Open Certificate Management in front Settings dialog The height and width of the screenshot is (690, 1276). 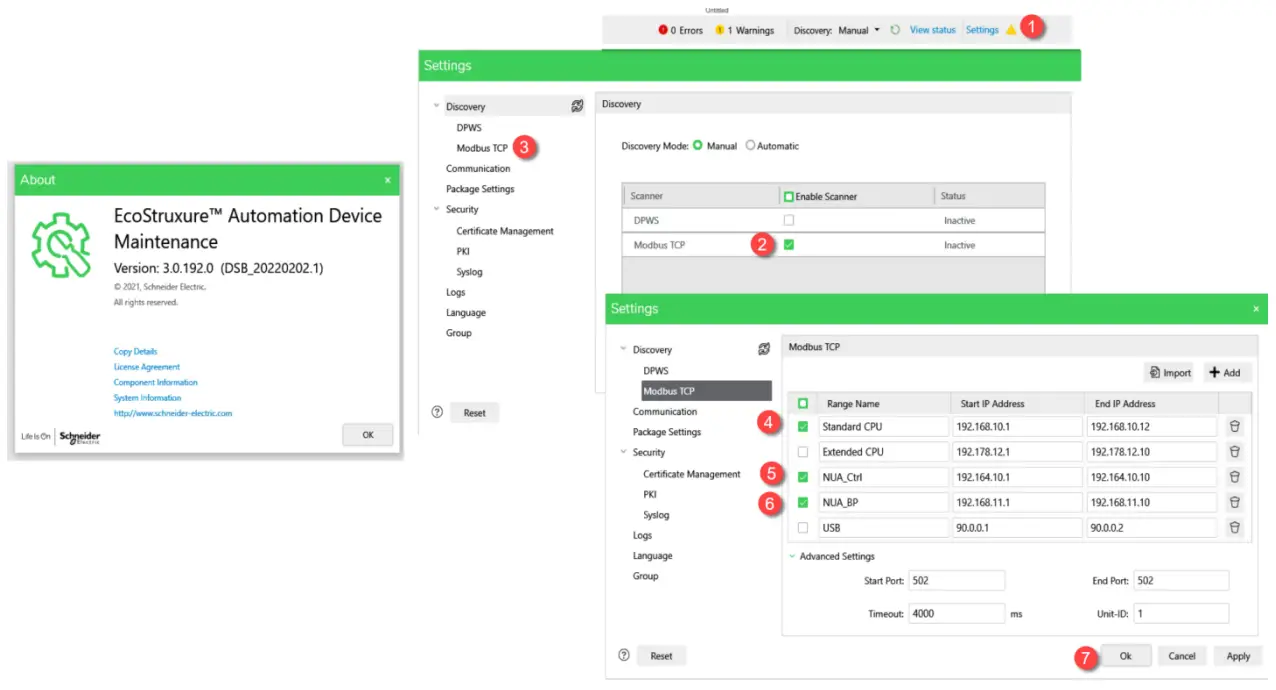(691, 474)
